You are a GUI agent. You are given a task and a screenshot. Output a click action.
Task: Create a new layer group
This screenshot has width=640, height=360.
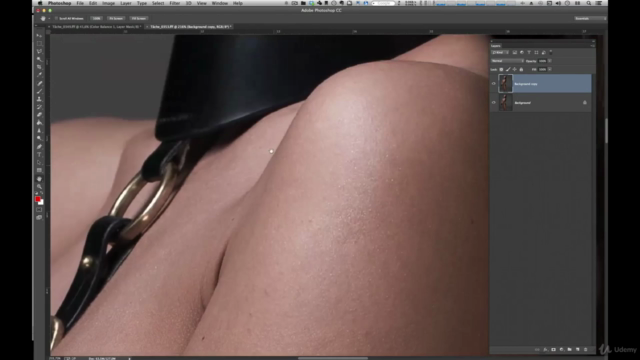tap(569, 350)
